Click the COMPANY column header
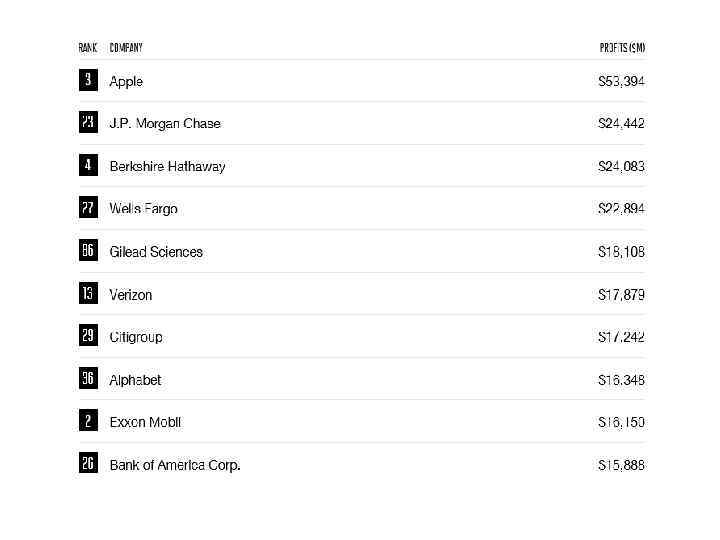Image resolution: width=720 pixels, height=540 pixels. 126,47
